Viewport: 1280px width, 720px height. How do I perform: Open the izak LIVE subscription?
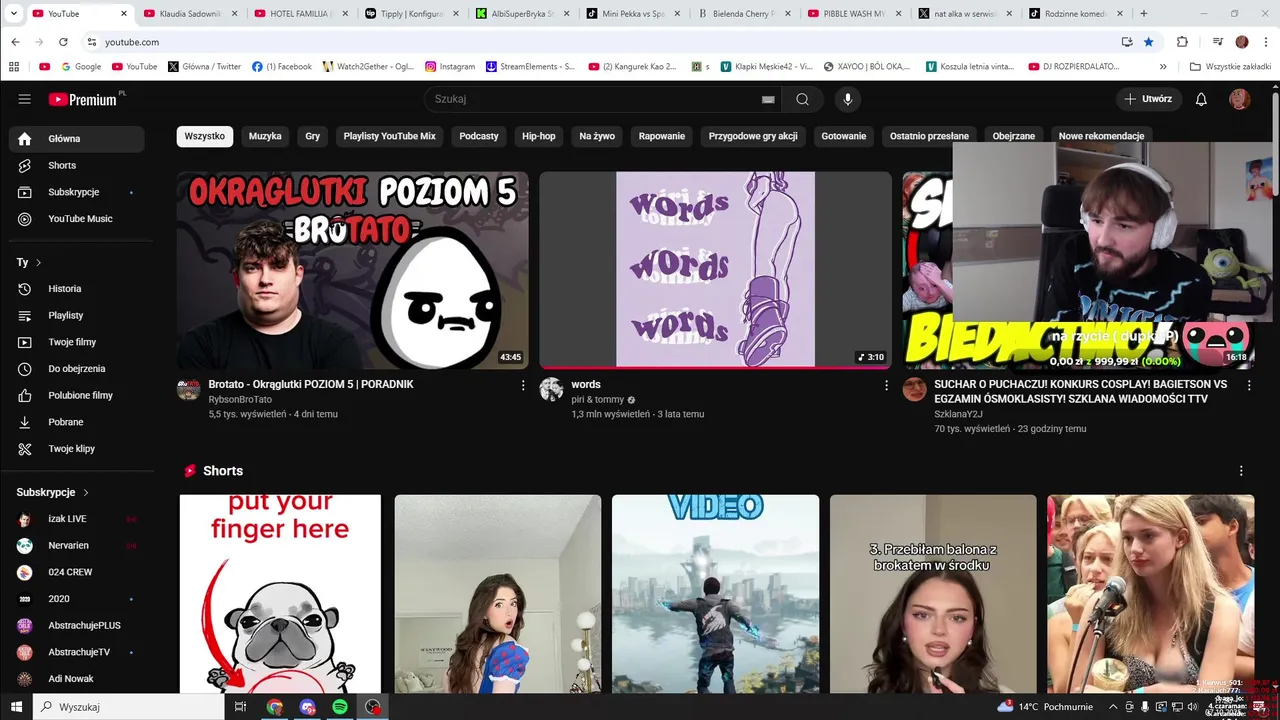[x=76, y=519]
